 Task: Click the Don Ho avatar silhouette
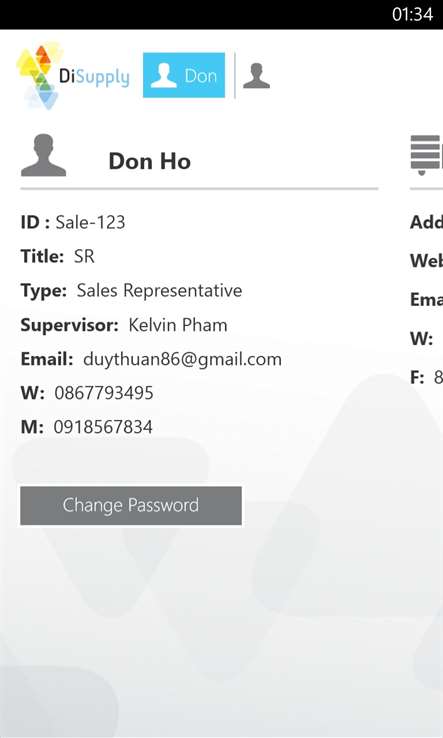coord(43,155)
